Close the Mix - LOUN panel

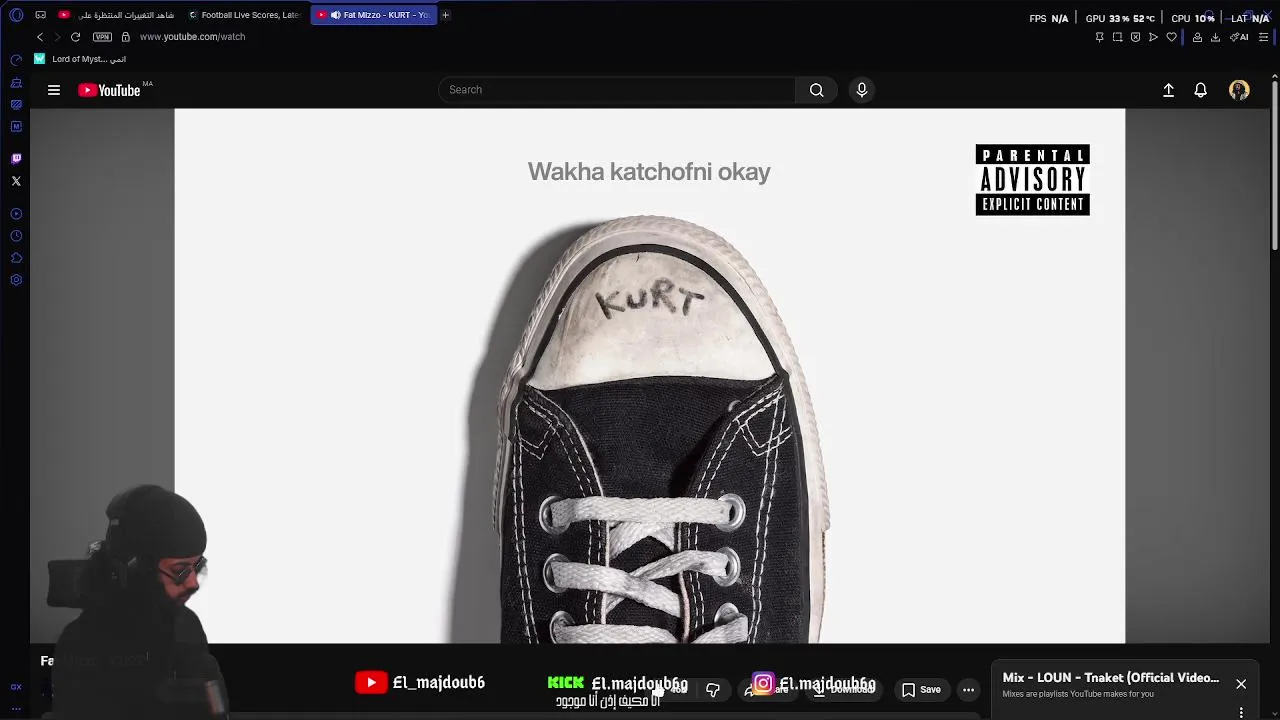tap(1241, 684)
